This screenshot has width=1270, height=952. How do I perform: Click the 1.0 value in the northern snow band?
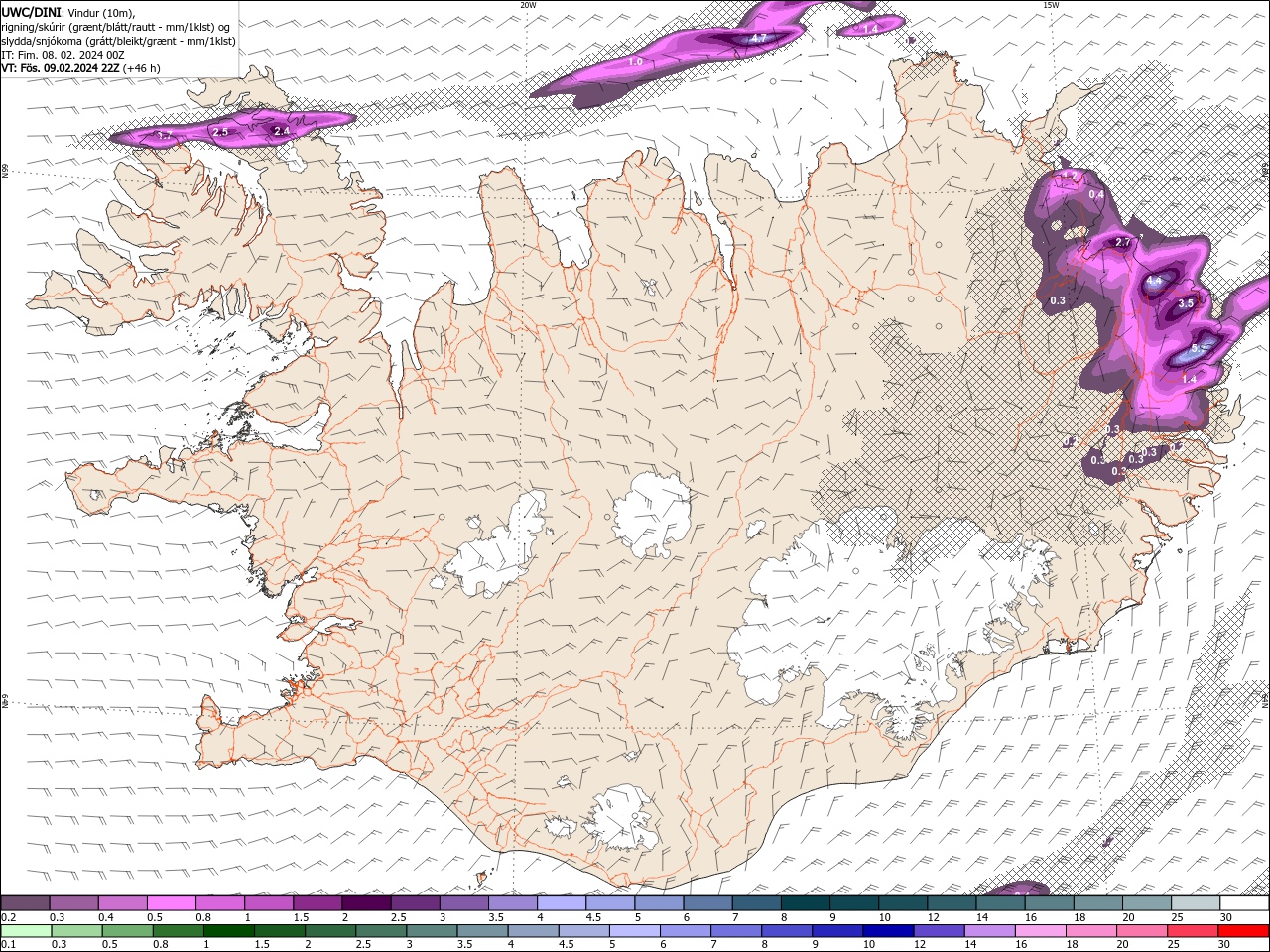point(636,61)
